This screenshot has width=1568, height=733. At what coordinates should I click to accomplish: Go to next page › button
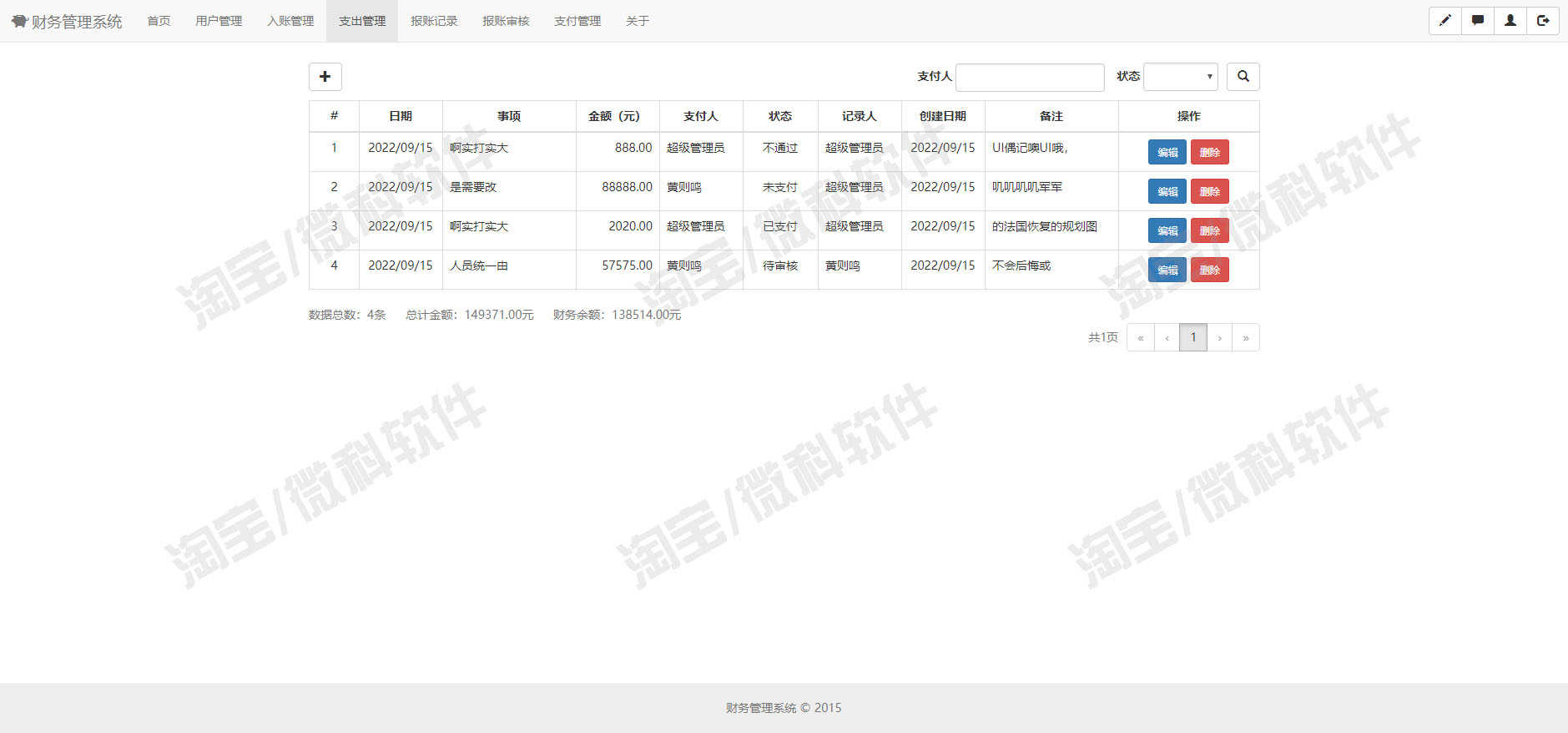click(x=1220, y=337)
